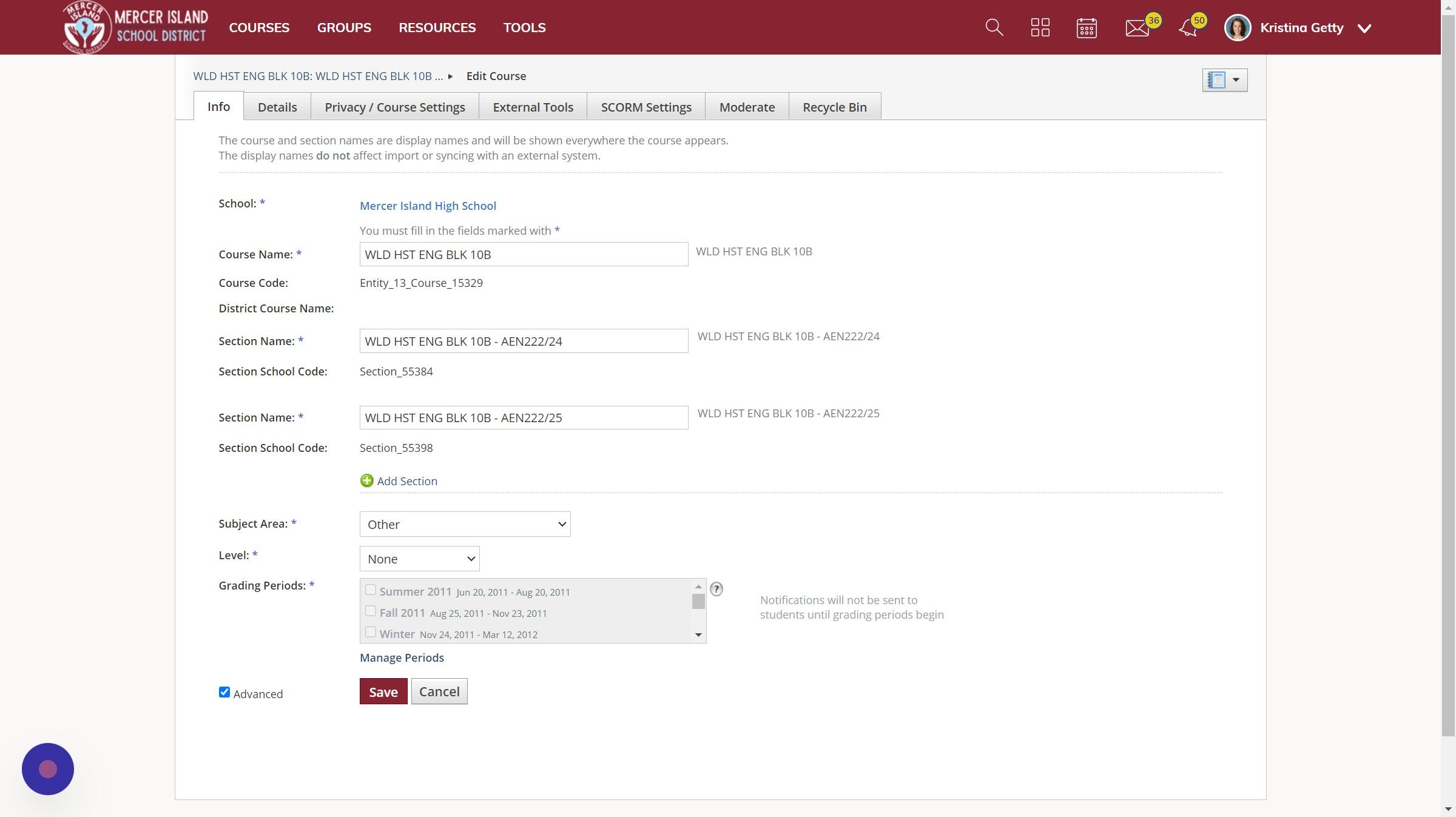
Task: Click the green plus Add Section icon
Action: pos(366,480)
